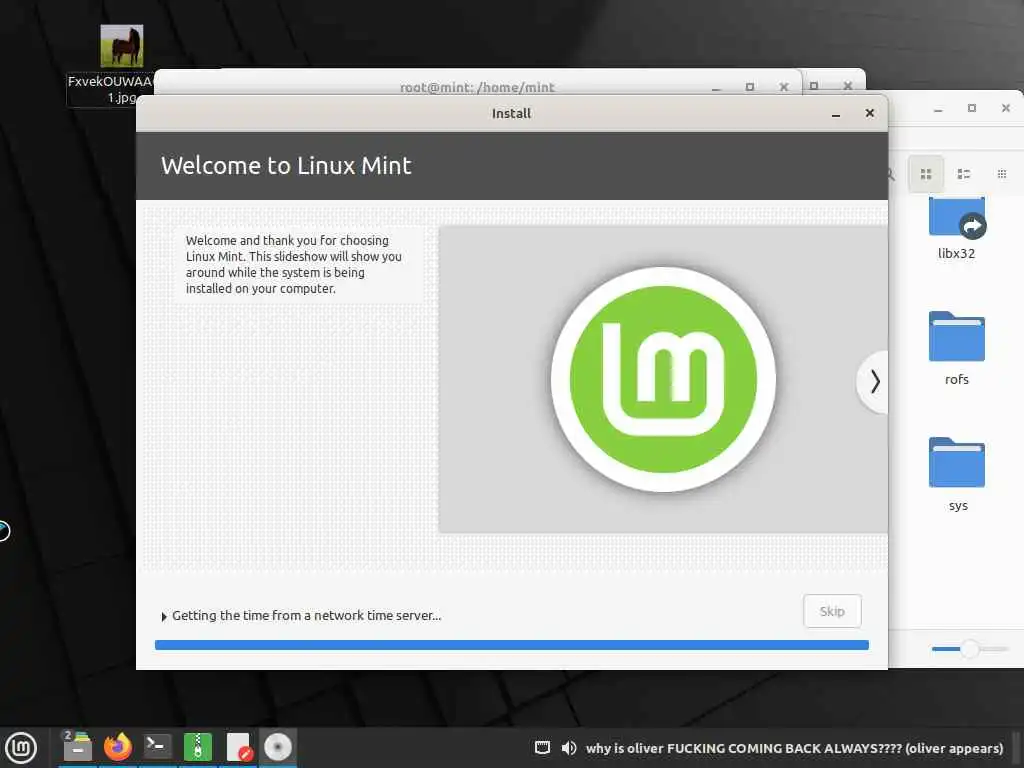Click the volume speaker tray icon
This screenshot has height=768, width=1024.
[569, 748]
